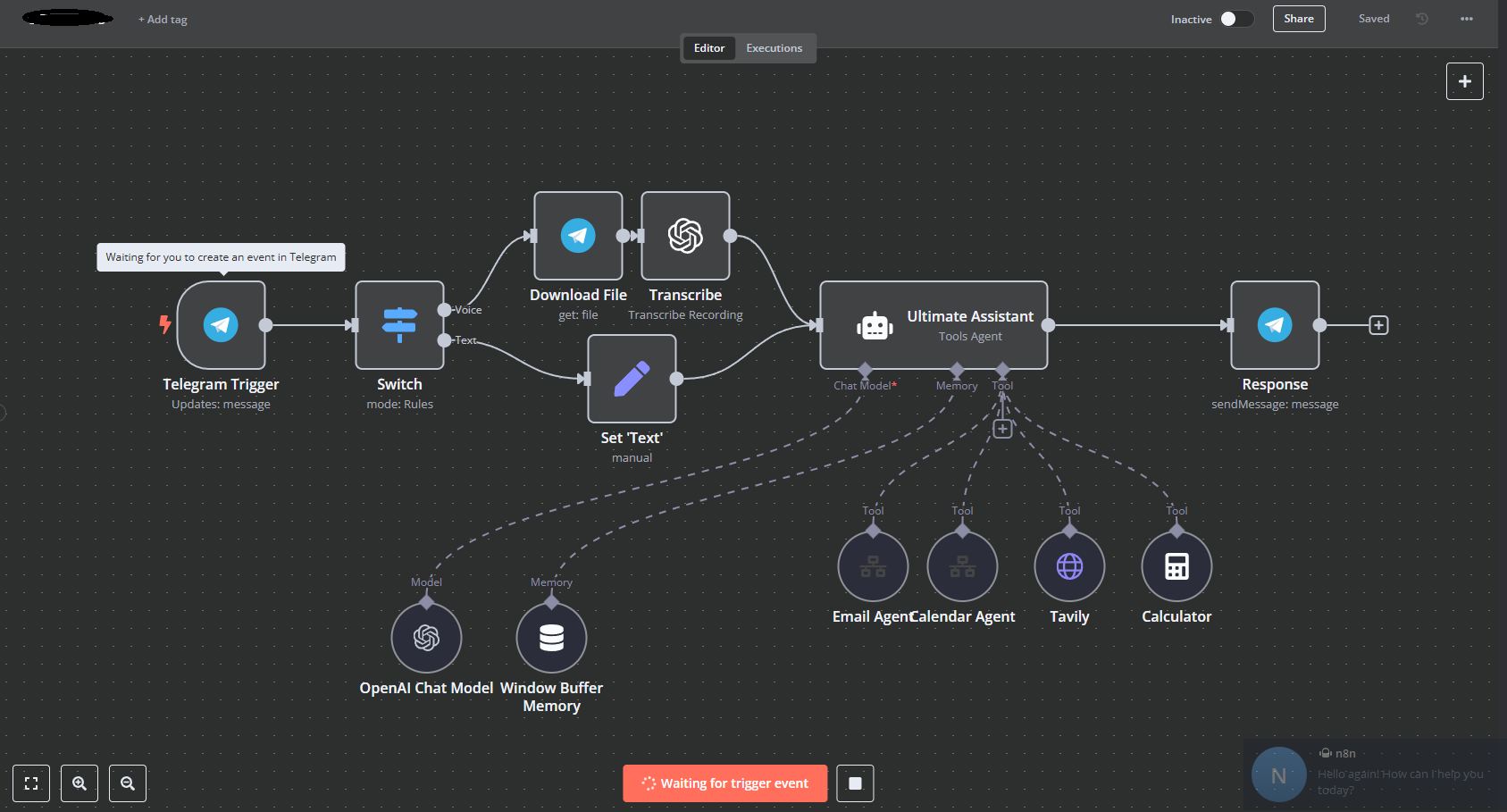Viewport: 1507px width, 812px height.
Task: Click the trigger lightning bolt icon
Action: click(x=164, y=324)
